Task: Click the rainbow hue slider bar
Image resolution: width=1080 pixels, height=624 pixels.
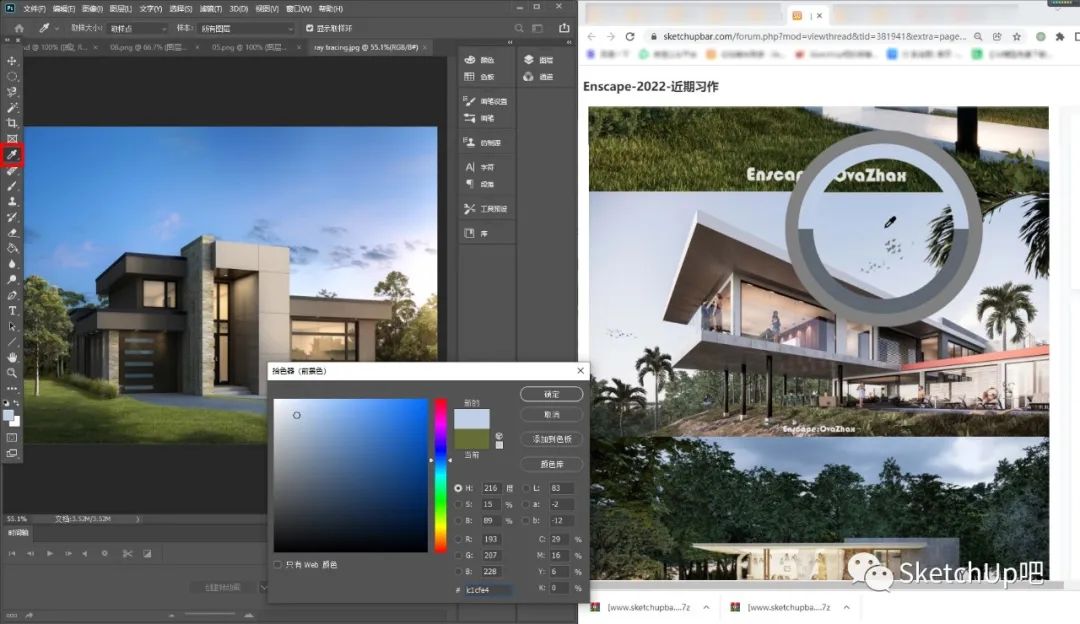Action: click(x=440, y=475)
